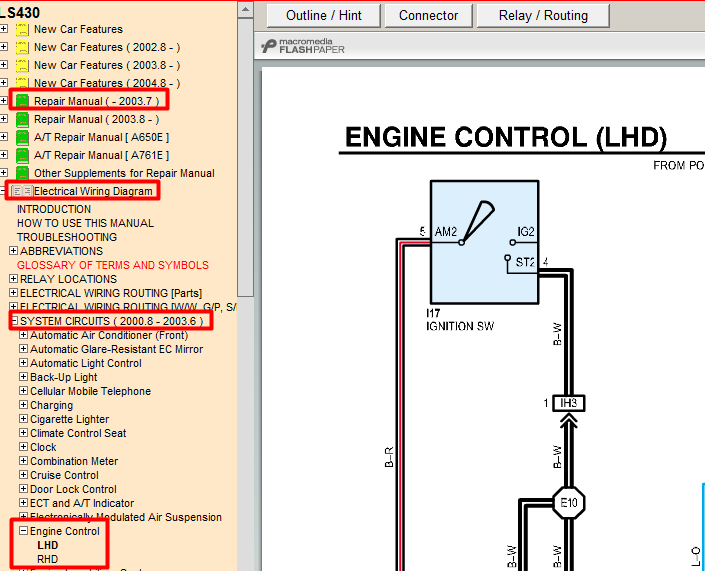Select A/T Repair Manual [A650E] entry
The height and width of the screenshot is (571, 705).
[102, 137]
